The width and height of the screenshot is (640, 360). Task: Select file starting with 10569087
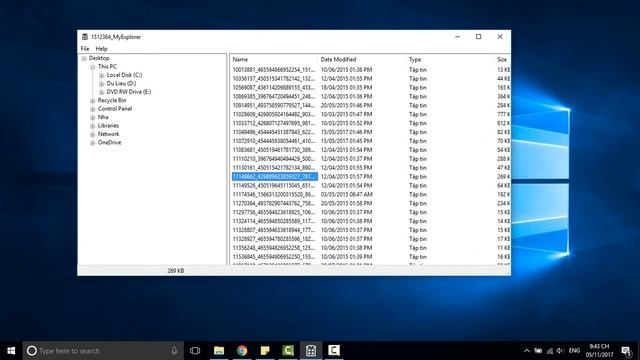point(274,88)
